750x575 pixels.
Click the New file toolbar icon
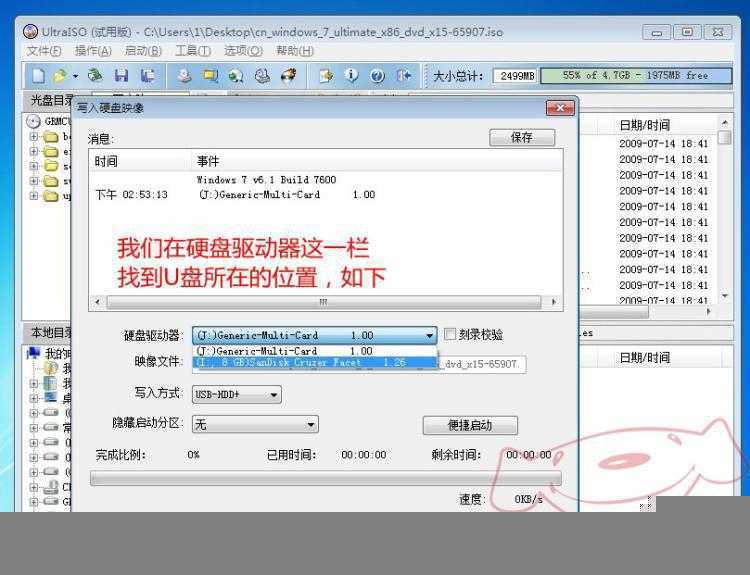(38, 76)
